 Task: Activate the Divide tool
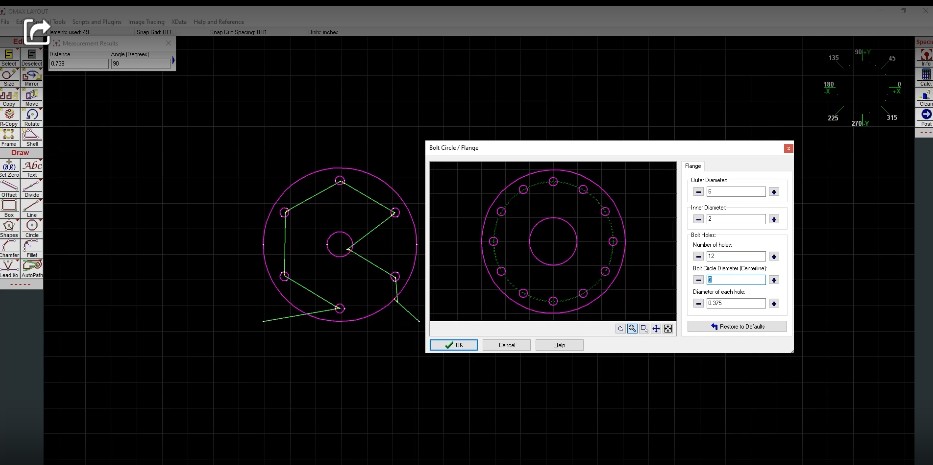tap(32, 189)
